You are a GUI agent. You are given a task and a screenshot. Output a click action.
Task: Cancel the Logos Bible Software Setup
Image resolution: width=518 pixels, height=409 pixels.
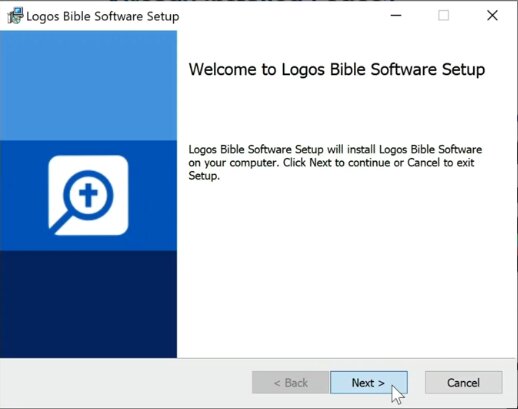[x=463, y=383]
